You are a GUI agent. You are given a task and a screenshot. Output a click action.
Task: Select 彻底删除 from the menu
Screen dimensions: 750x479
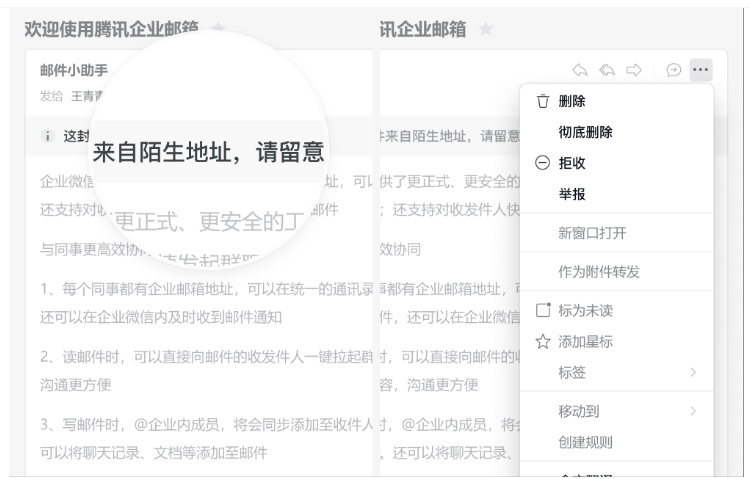(585, 132)
